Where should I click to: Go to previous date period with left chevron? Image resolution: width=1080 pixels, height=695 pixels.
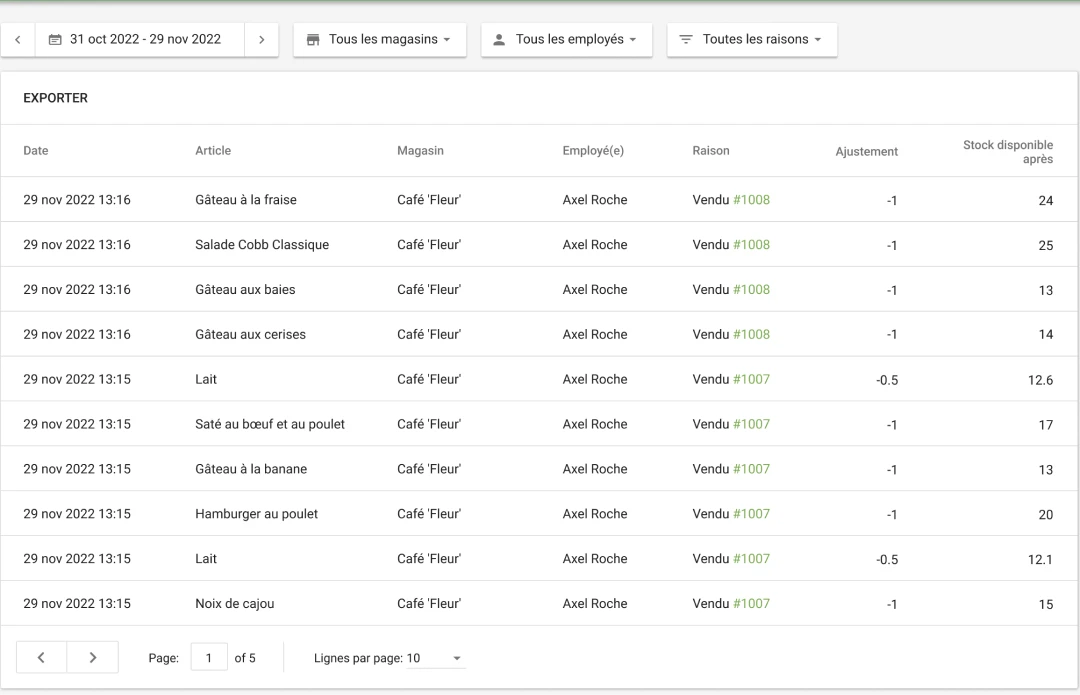[18, 39]
